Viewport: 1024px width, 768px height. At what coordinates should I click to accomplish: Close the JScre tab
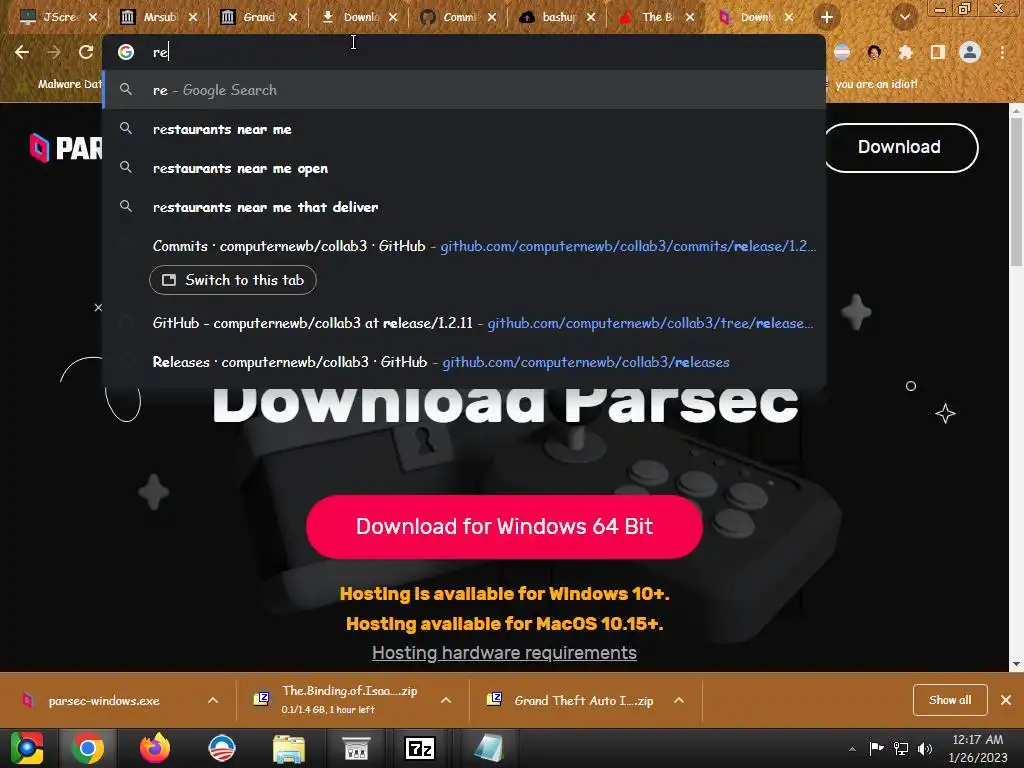[93, 17]
